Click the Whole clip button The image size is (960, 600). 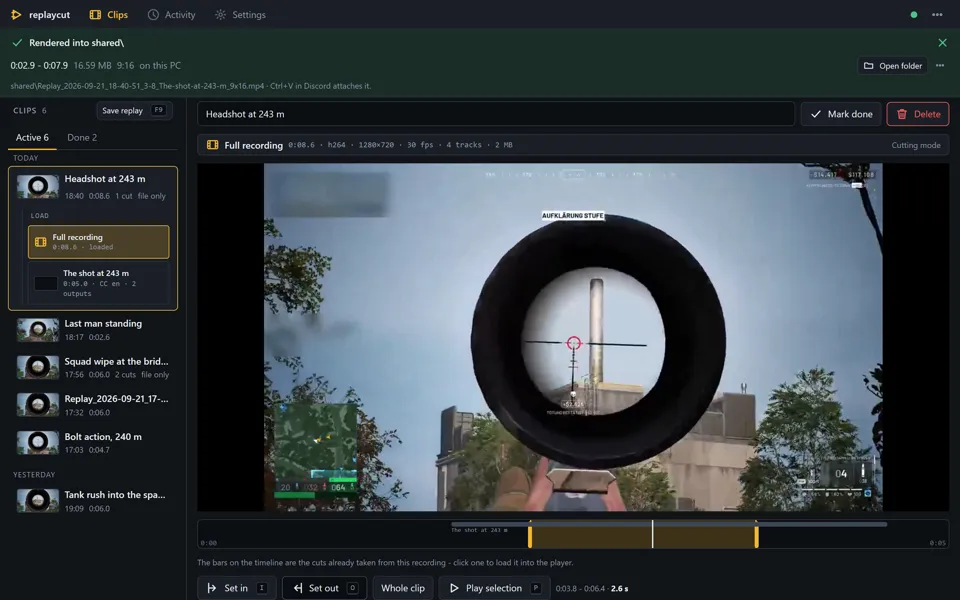pyautogui.click(x=403, y=588)
